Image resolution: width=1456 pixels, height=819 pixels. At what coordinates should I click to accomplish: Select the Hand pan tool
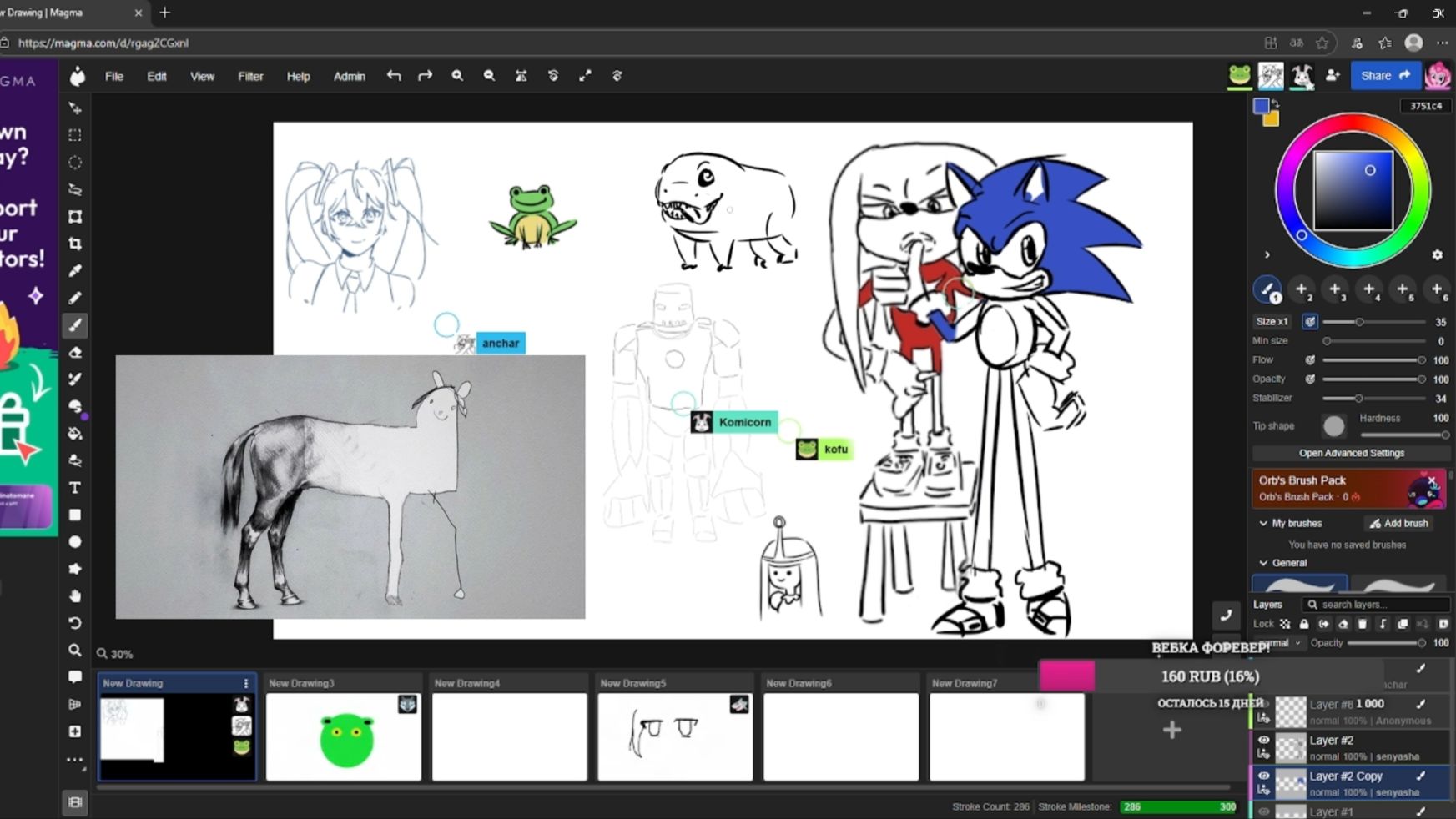(75, 595)
